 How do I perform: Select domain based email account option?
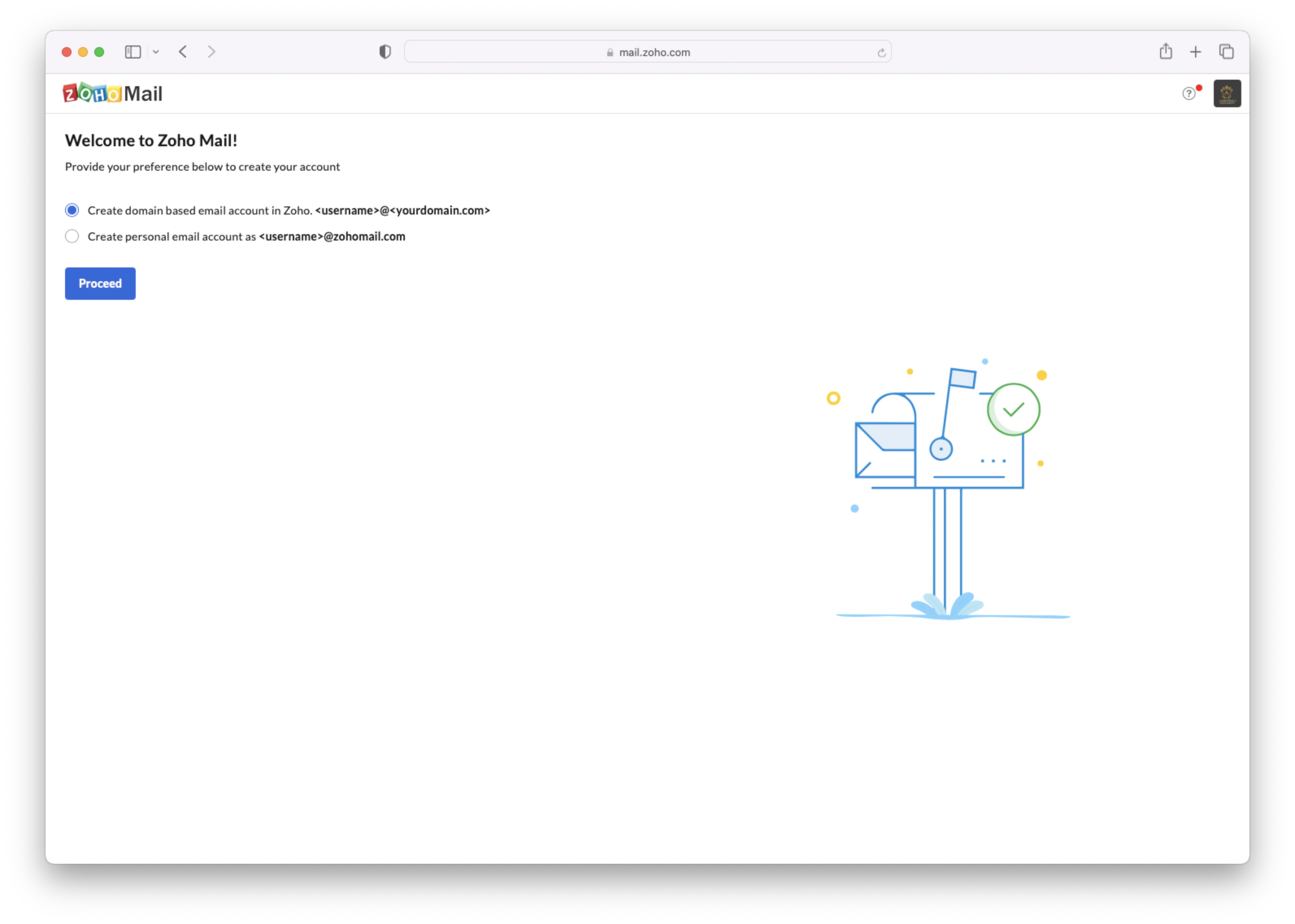pyautogui.click(x=72, y=210)
